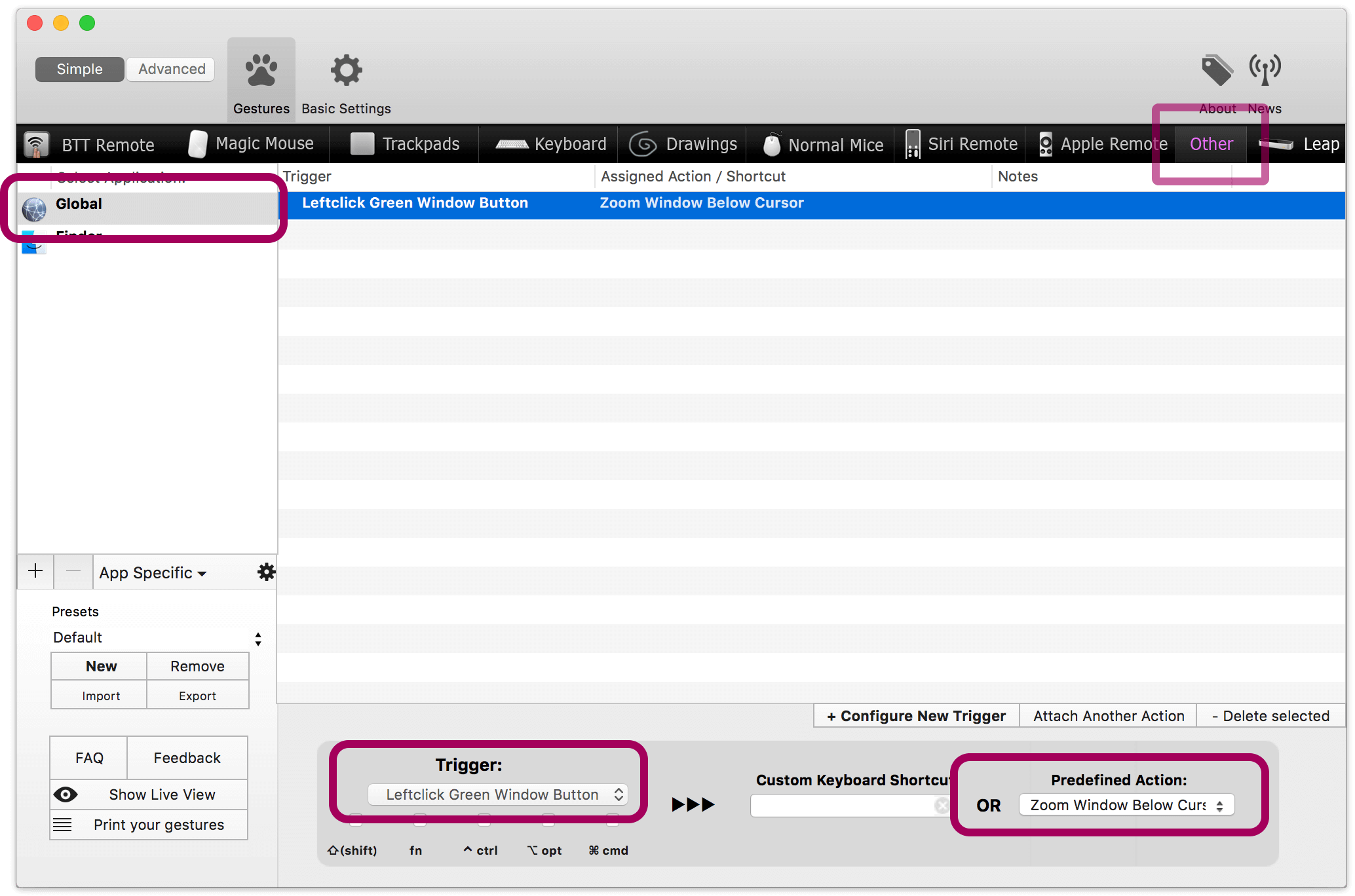Open the Default presets dropdown
The height and width of the screenshot is (896, 1355).
click(x=157, y=638)
